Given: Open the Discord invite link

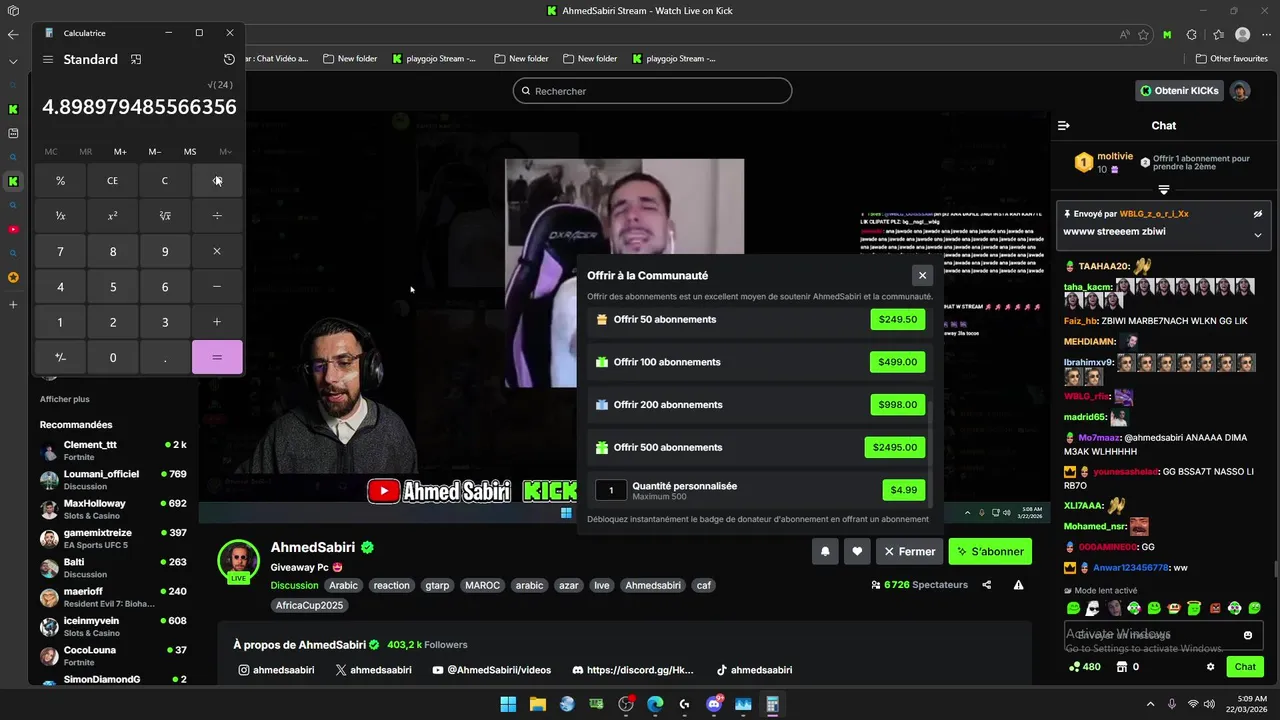Looking at the screenshot, I should 633,670.
